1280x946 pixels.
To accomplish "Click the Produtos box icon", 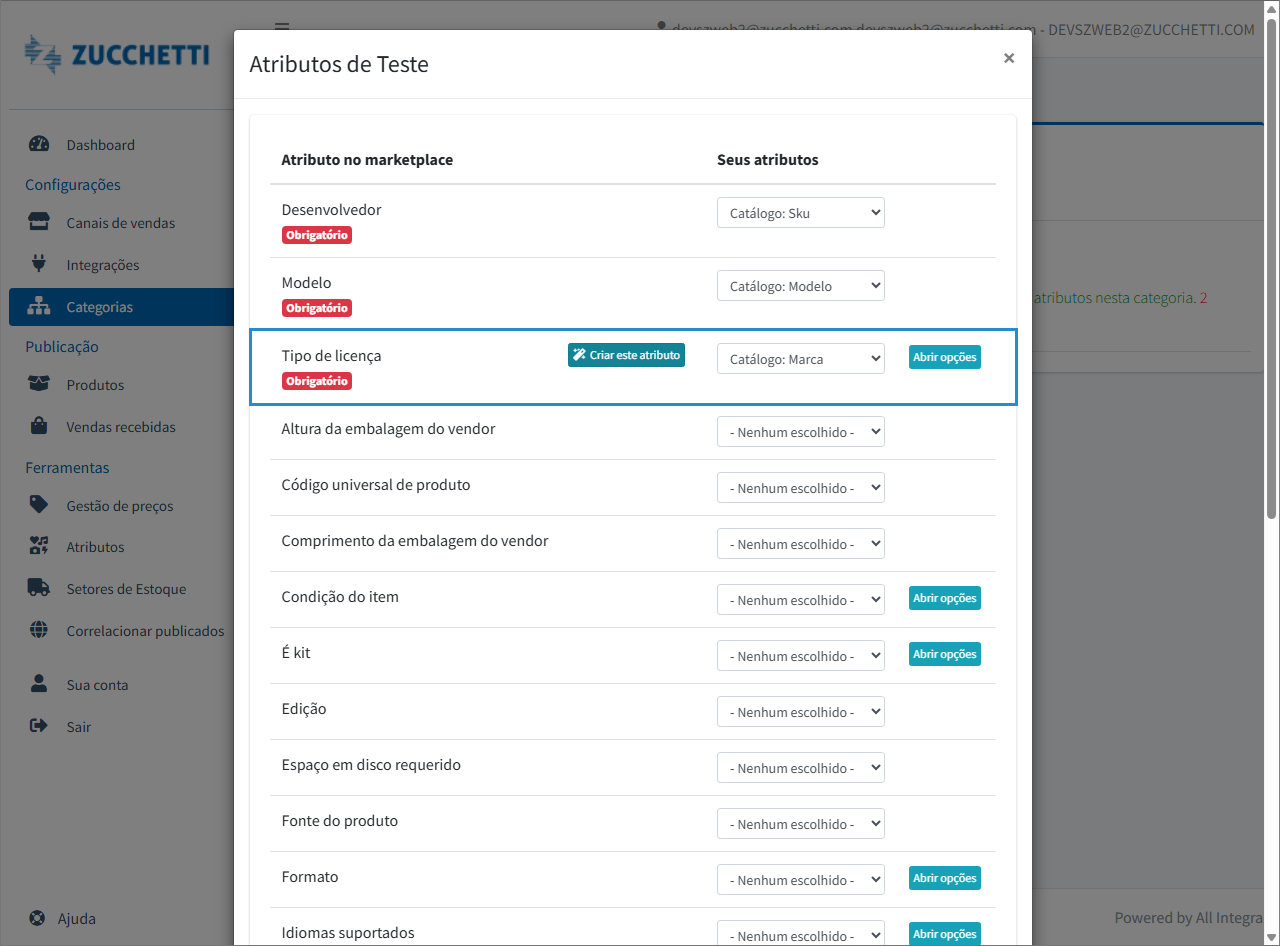I will [x=39, y=384].
